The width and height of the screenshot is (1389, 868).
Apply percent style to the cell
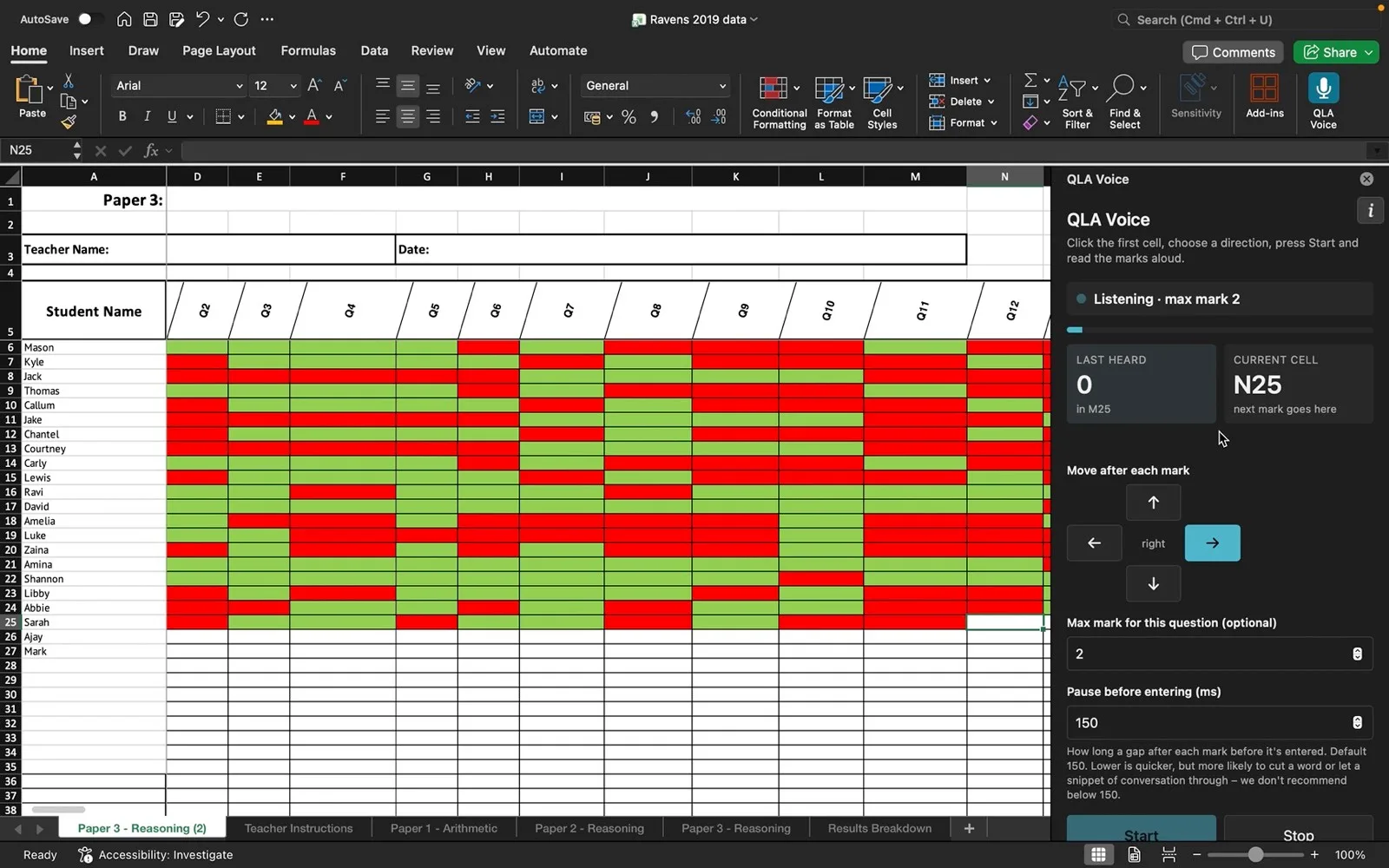click(629, 116)
